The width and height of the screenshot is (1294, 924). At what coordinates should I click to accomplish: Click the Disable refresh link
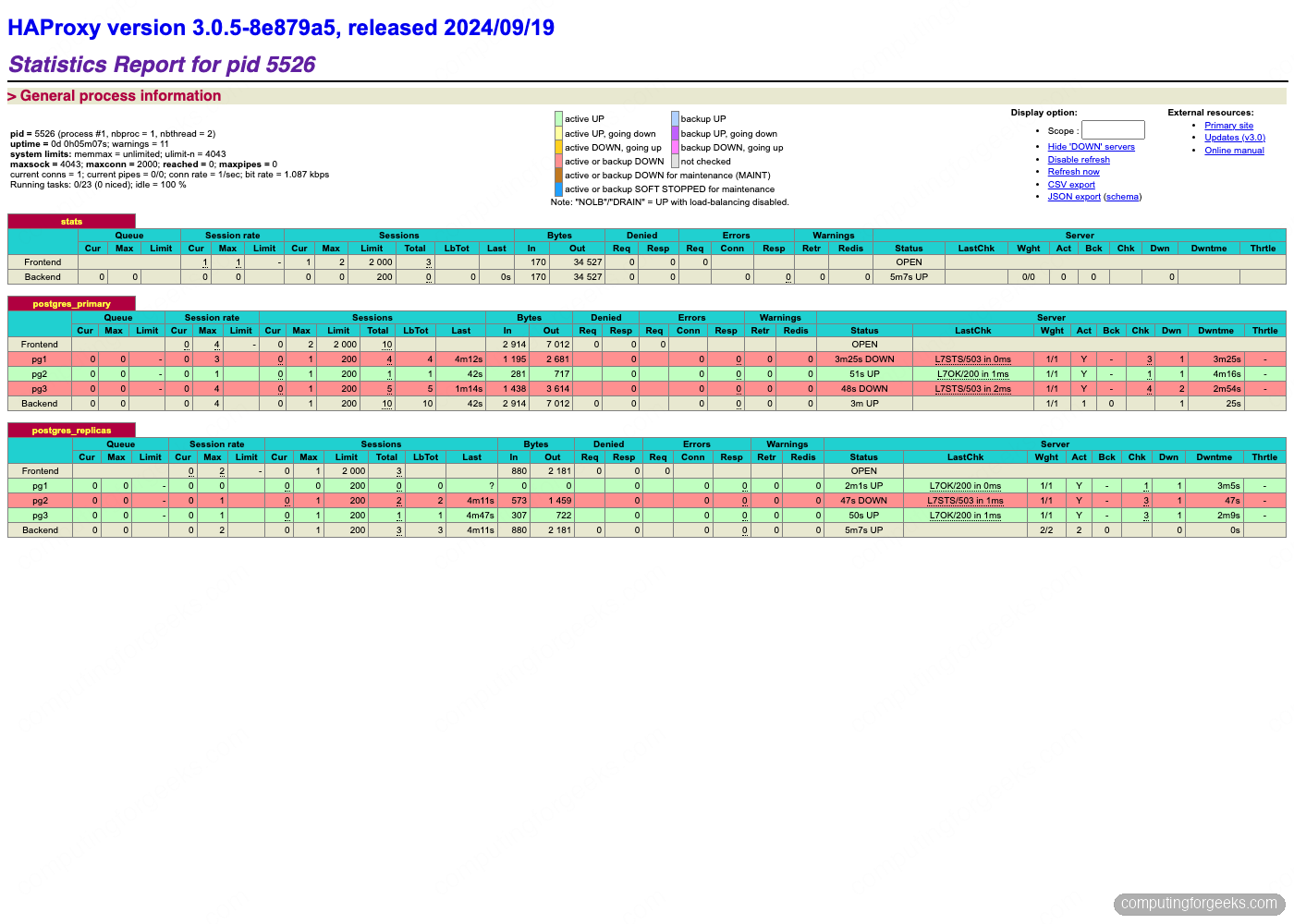coord(1079,160)
